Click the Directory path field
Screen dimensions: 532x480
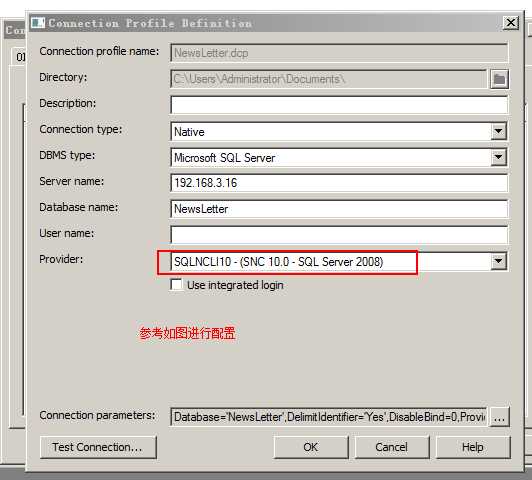coord(329,79)
